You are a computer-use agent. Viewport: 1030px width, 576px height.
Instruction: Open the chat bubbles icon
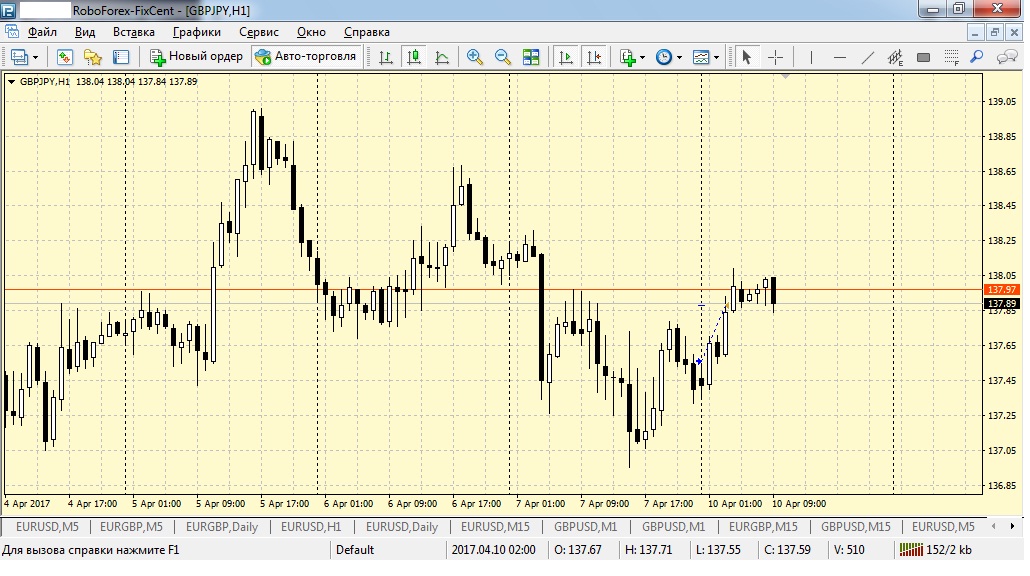point(1007,57)
